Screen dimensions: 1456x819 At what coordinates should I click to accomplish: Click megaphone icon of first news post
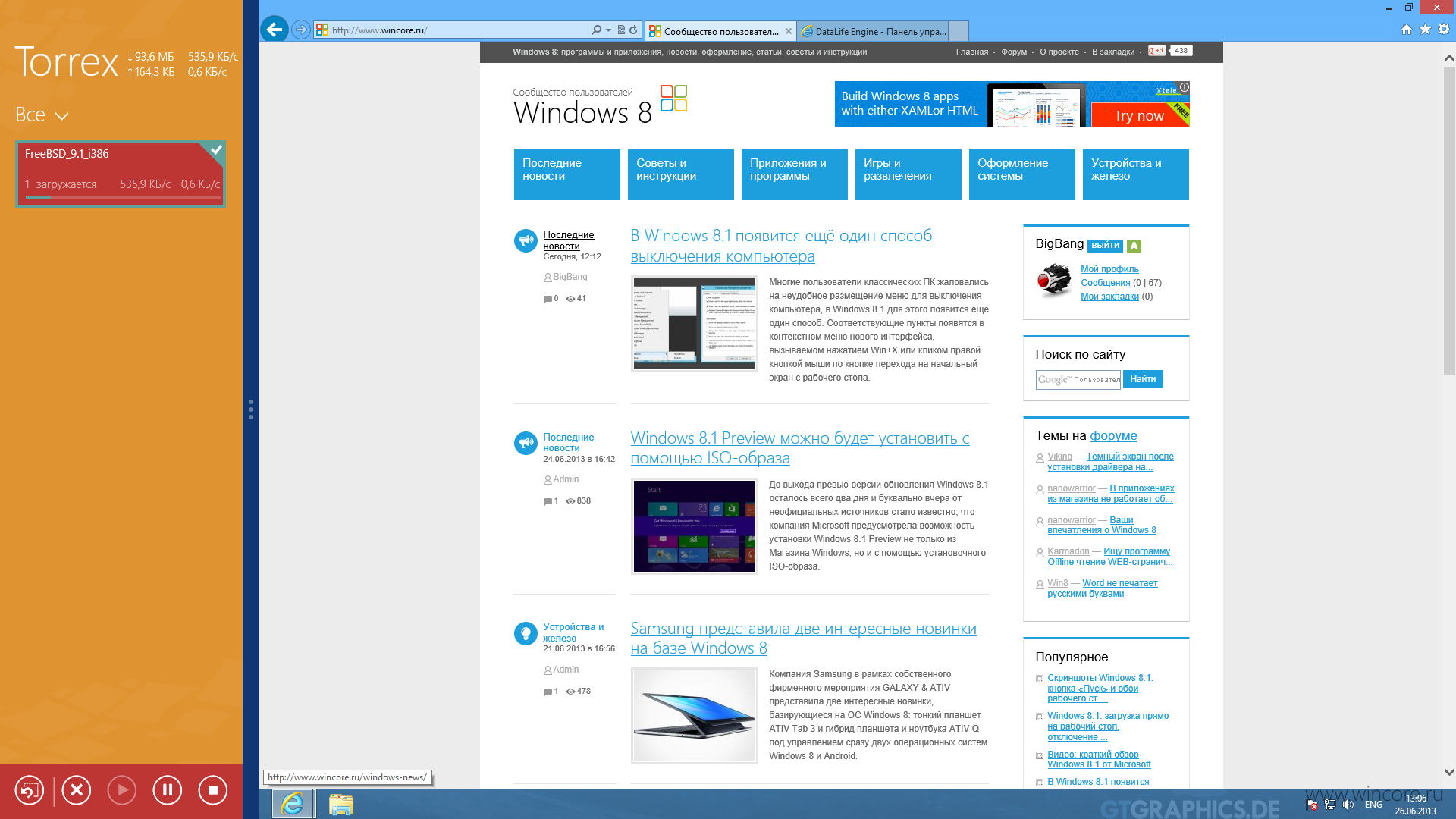coord(526,240)
